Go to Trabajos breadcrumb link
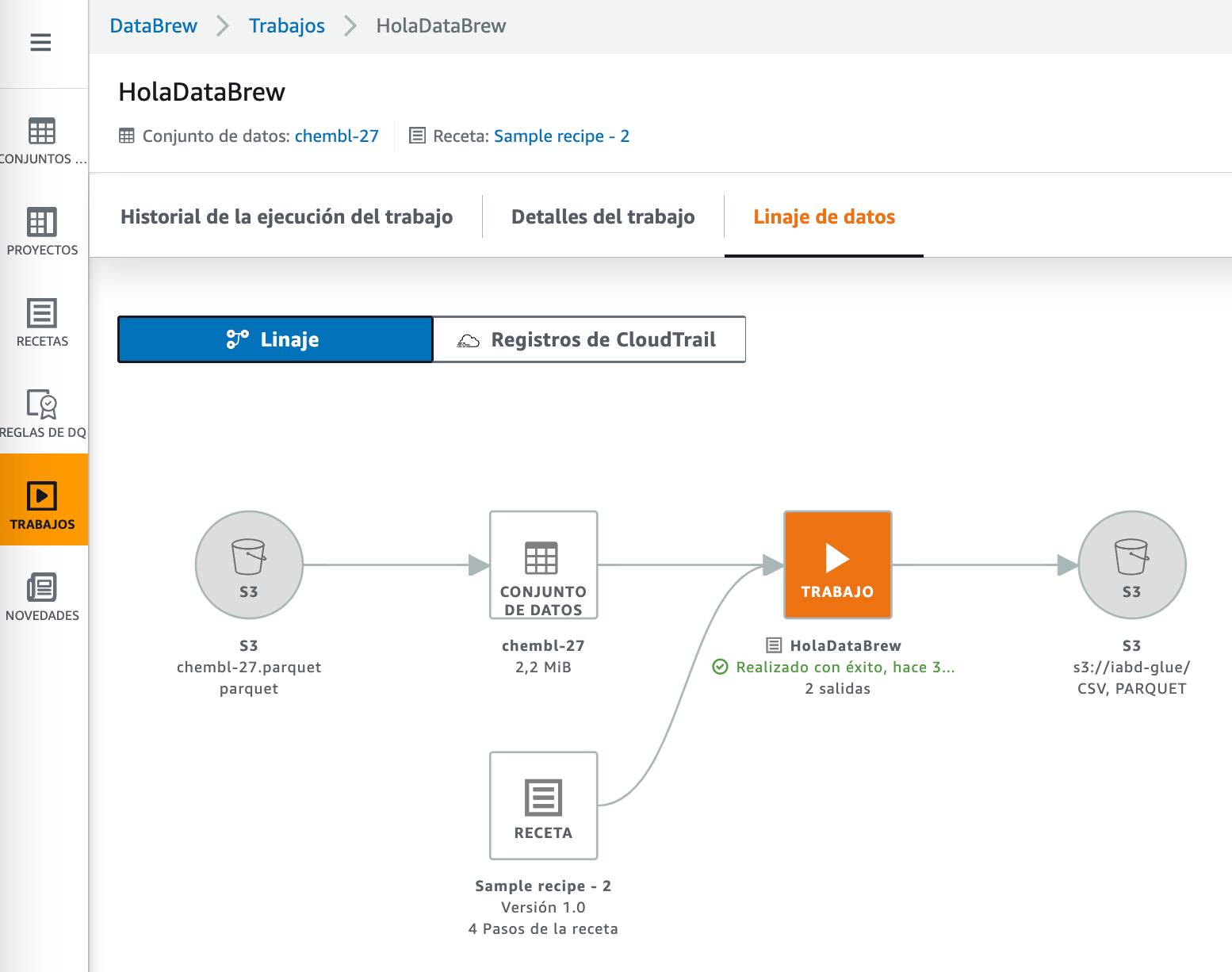 pyautogui.click(x=287, y=25)
